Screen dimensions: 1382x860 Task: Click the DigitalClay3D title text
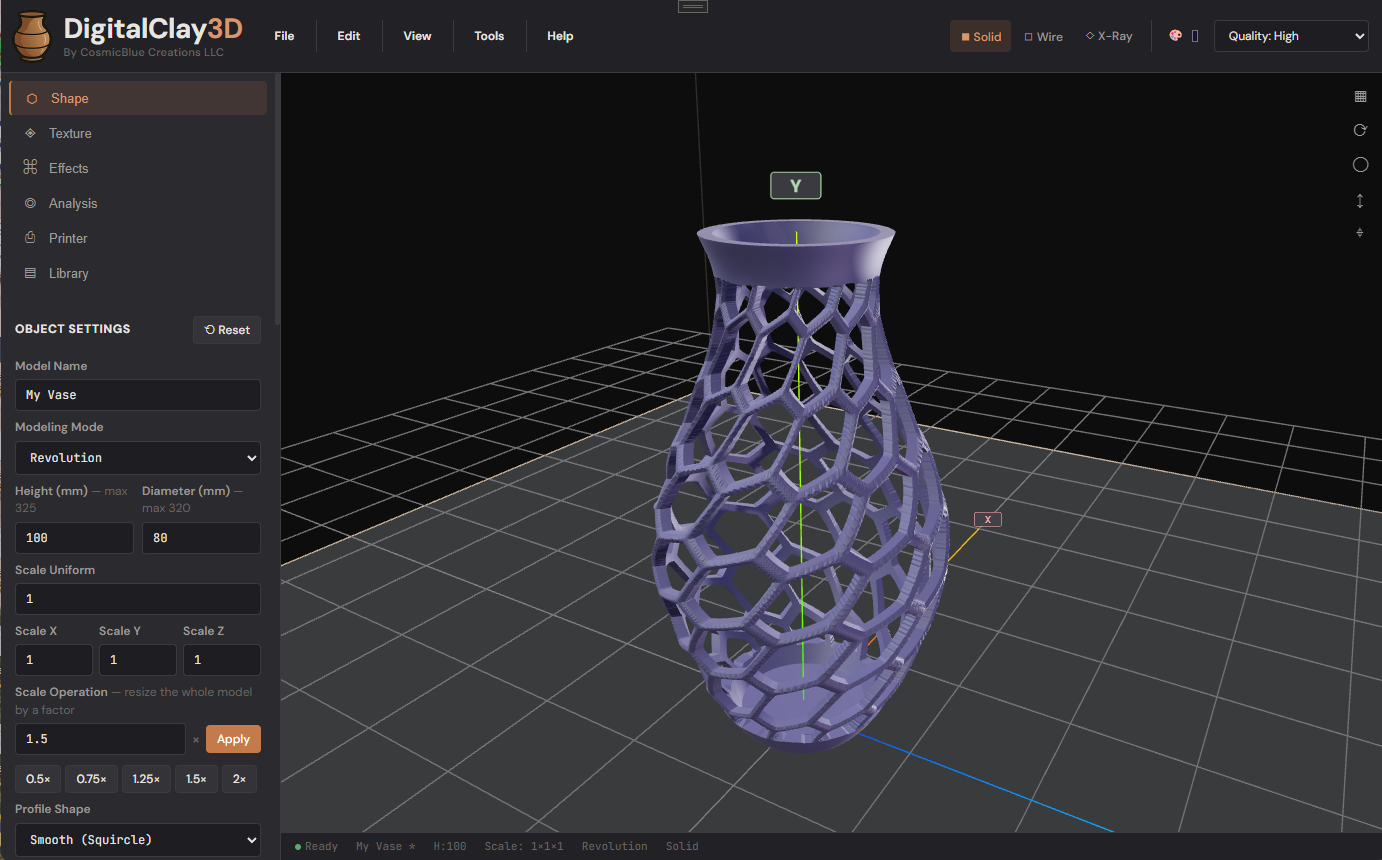point(153,28)
